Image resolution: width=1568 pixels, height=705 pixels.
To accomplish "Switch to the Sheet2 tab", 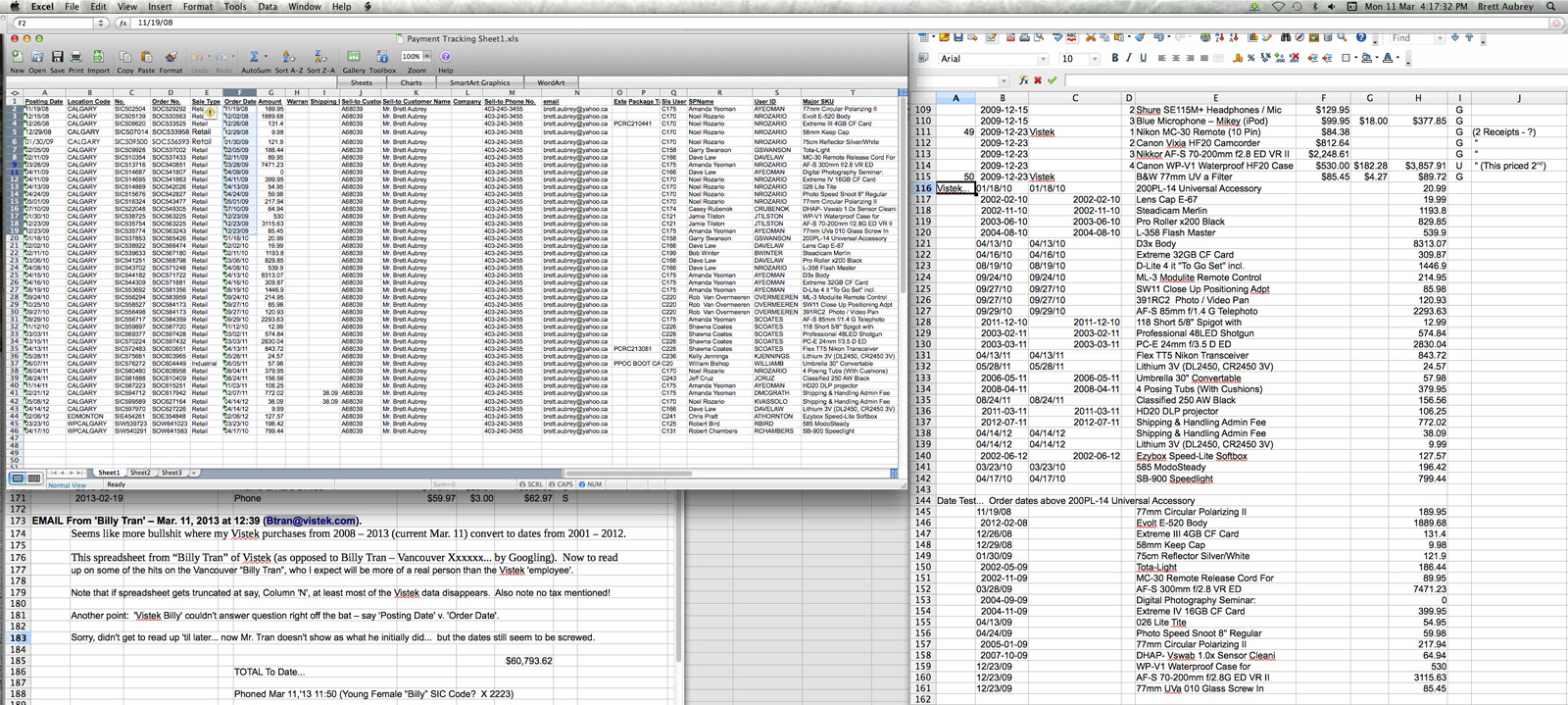I will (x=140, y=473).
